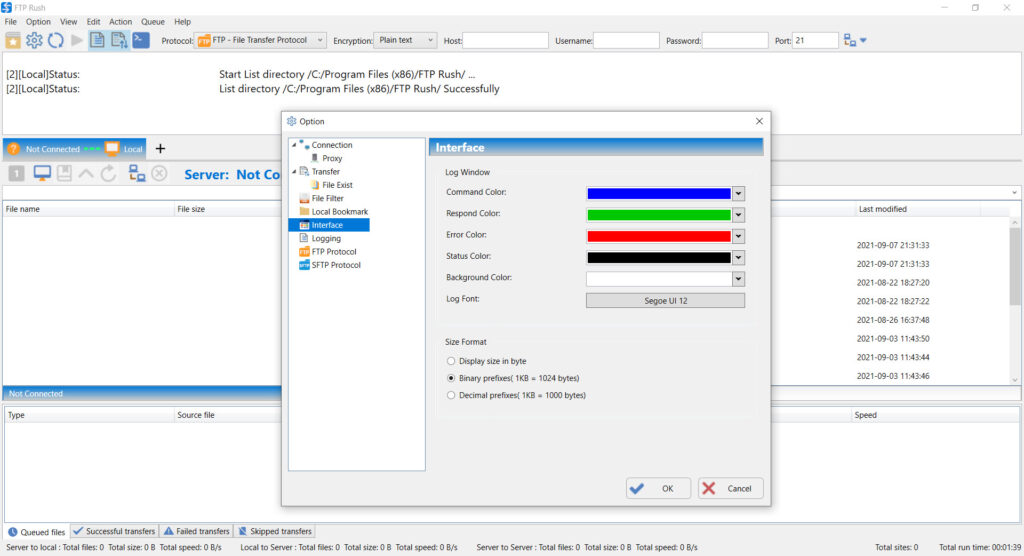1024x556 pixels.
Task: Click the Port field showing 21
Action: point(814,41)
